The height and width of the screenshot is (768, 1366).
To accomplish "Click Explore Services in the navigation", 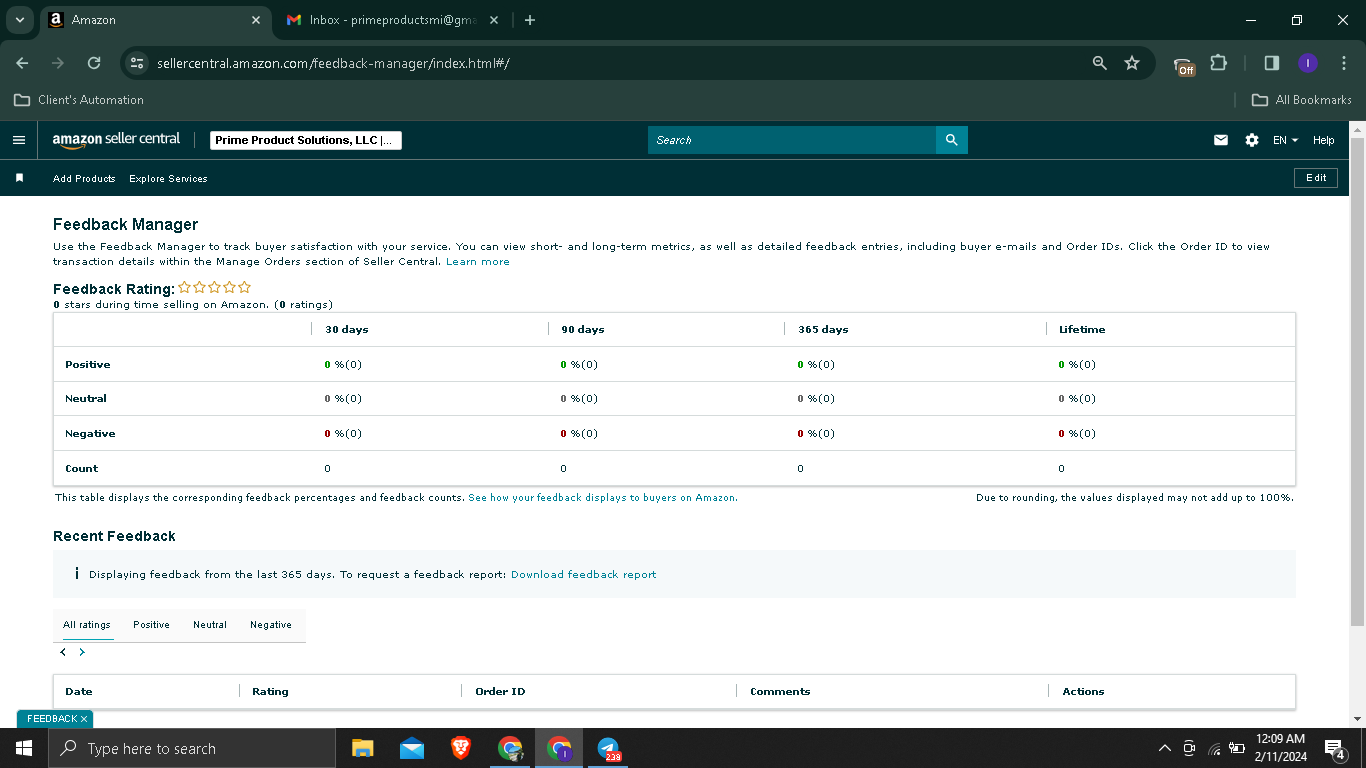I will click(168, 178).
